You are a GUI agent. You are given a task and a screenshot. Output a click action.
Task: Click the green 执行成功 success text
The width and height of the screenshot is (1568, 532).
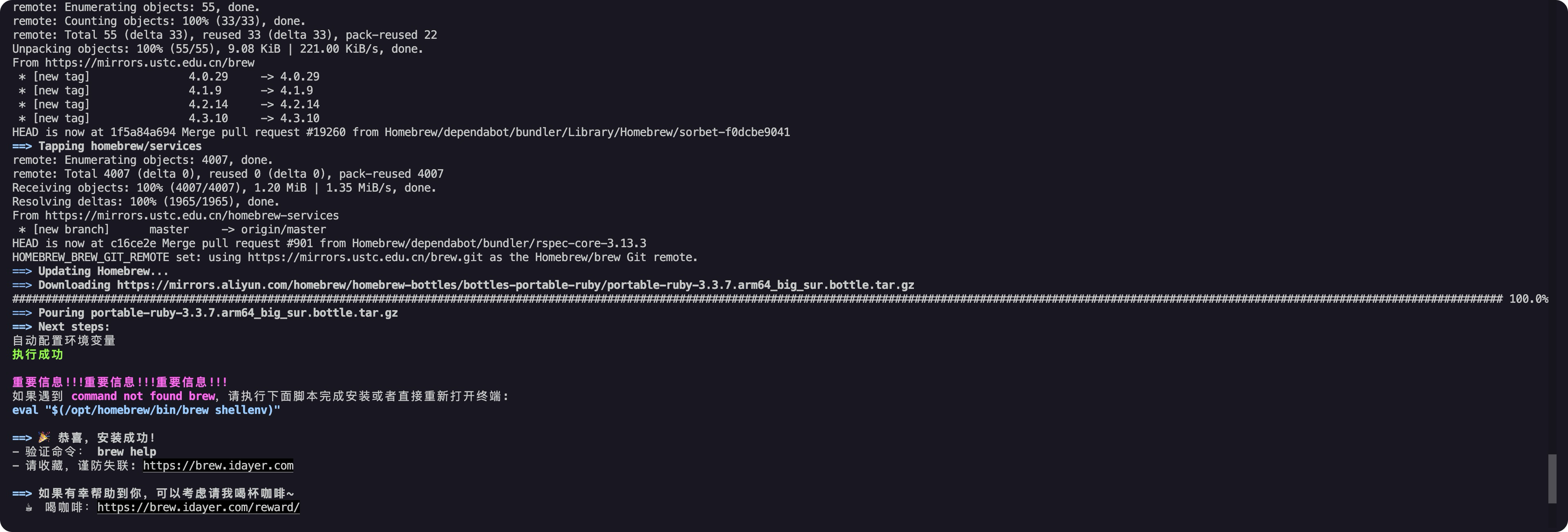coord(38,354)
